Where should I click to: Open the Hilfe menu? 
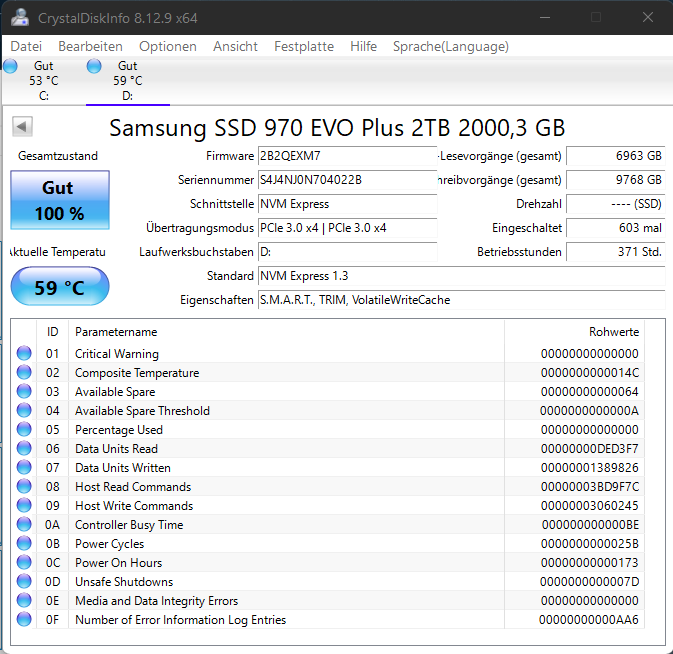(364, 46)
